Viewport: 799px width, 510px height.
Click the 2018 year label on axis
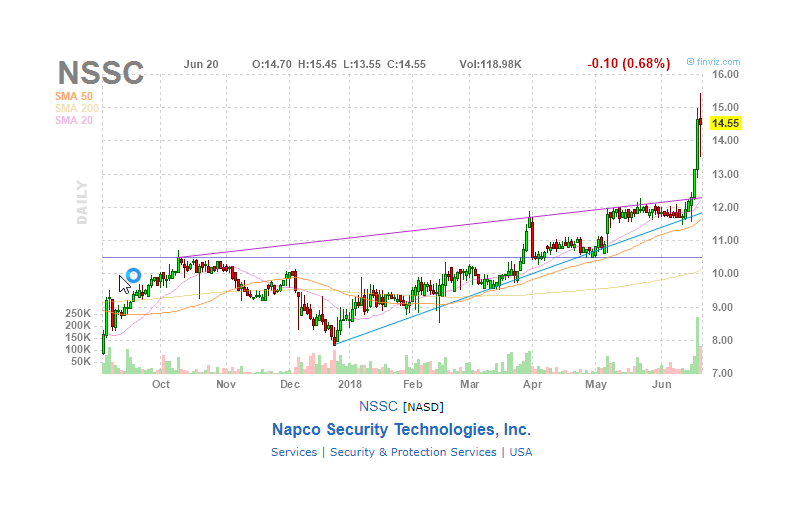click(x=350, y=384)
